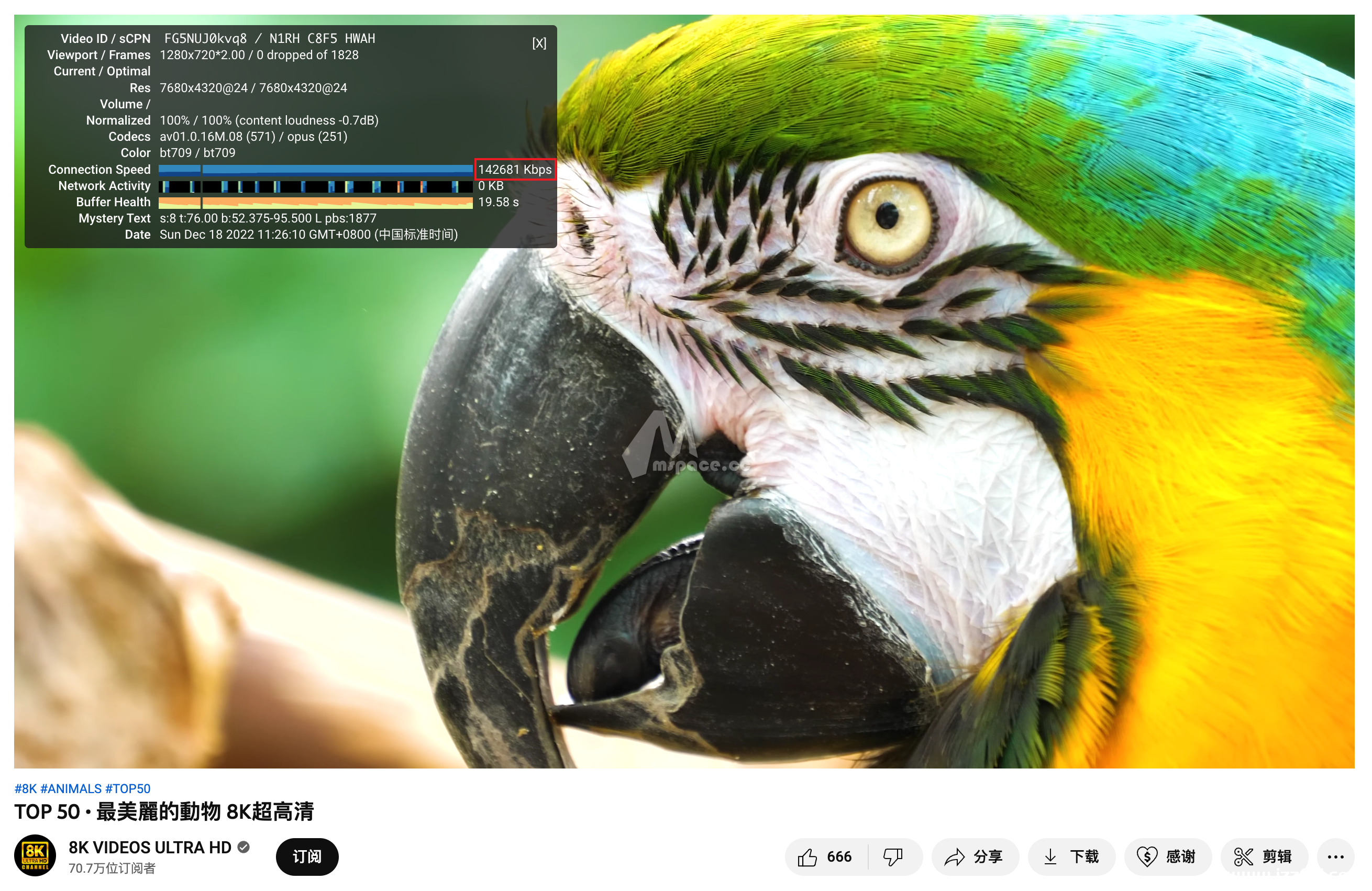Click the 142681 Kbps speed value
Viewport: 1372px width, 891px height.
point(515,170)
